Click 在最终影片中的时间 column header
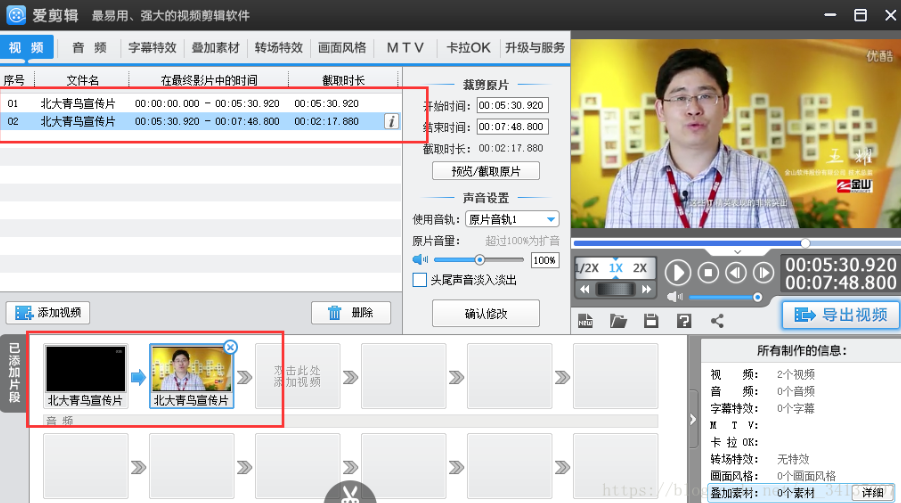This screenshot has height=503, width=901. (209, 80)
